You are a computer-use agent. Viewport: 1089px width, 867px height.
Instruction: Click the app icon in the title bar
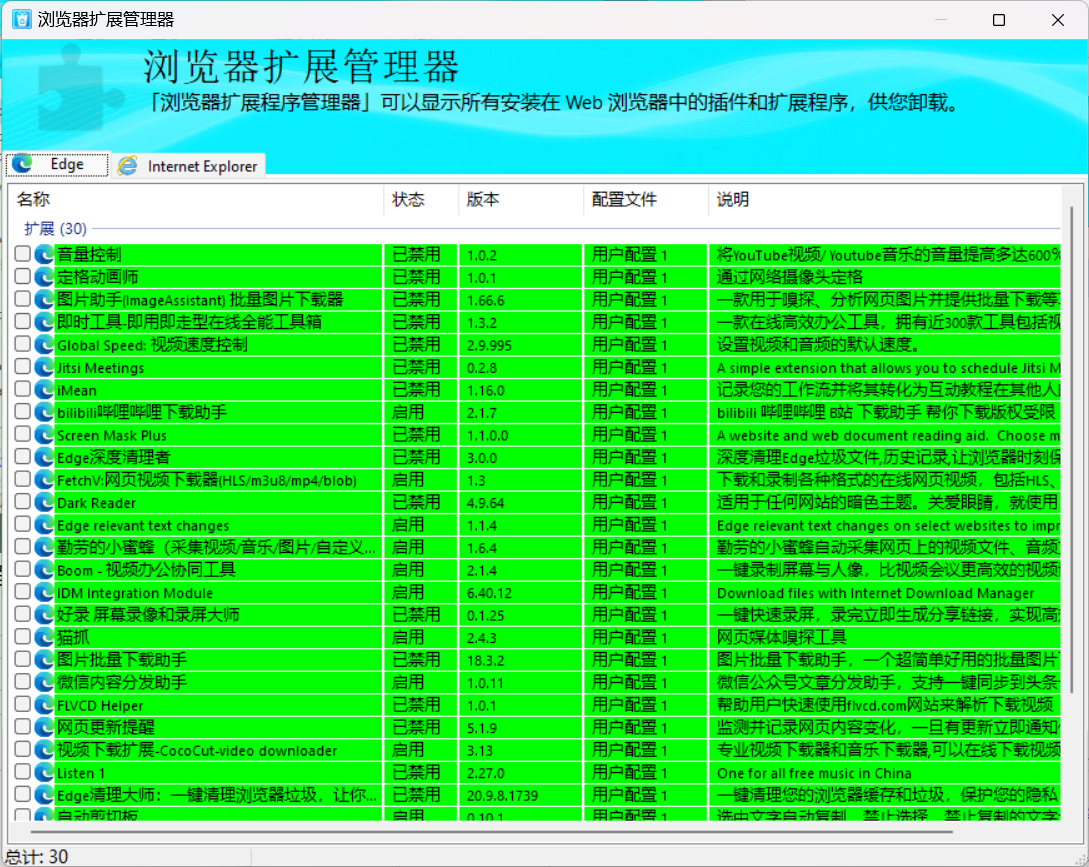coord(21,19)
